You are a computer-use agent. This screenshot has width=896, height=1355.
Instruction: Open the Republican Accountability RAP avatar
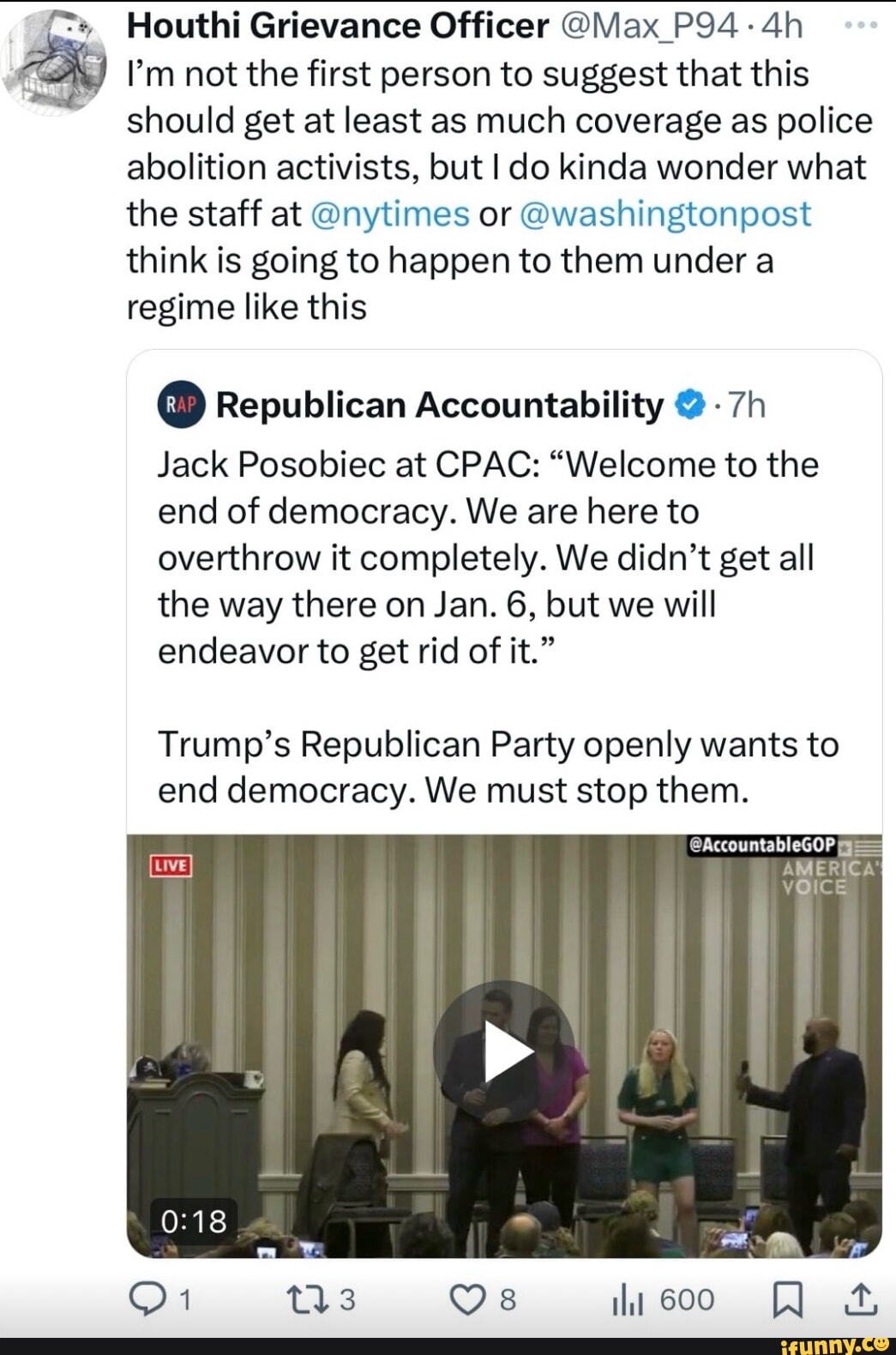pos(182,405)
